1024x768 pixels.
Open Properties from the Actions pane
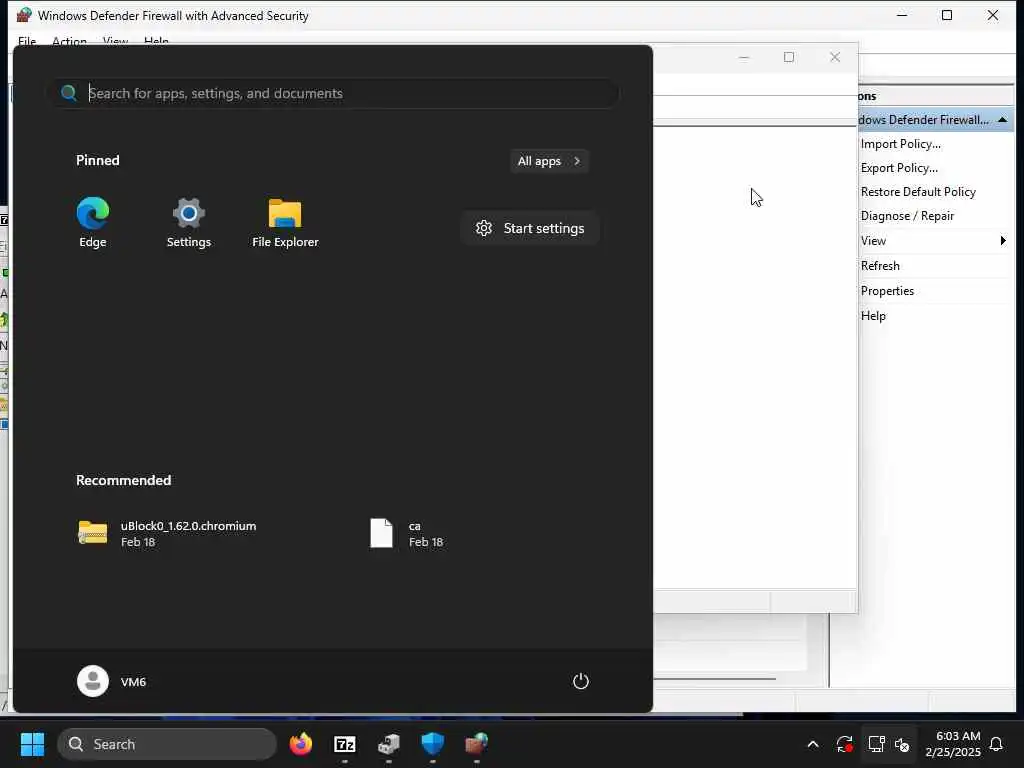[x=887, y=291]
